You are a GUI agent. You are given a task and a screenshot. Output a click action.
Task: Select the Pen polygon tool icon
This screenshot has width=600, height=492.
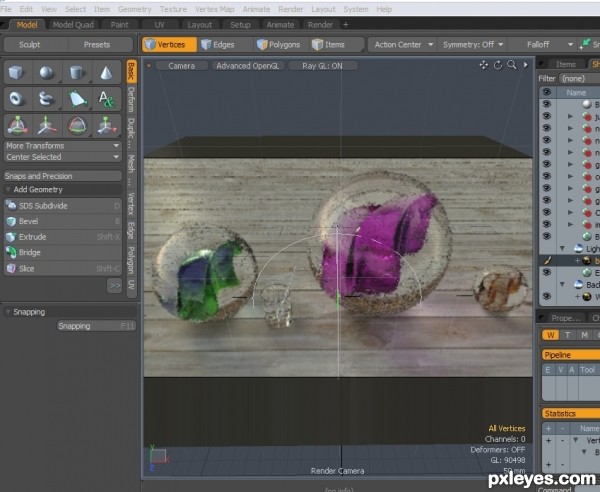pos(77,99)
